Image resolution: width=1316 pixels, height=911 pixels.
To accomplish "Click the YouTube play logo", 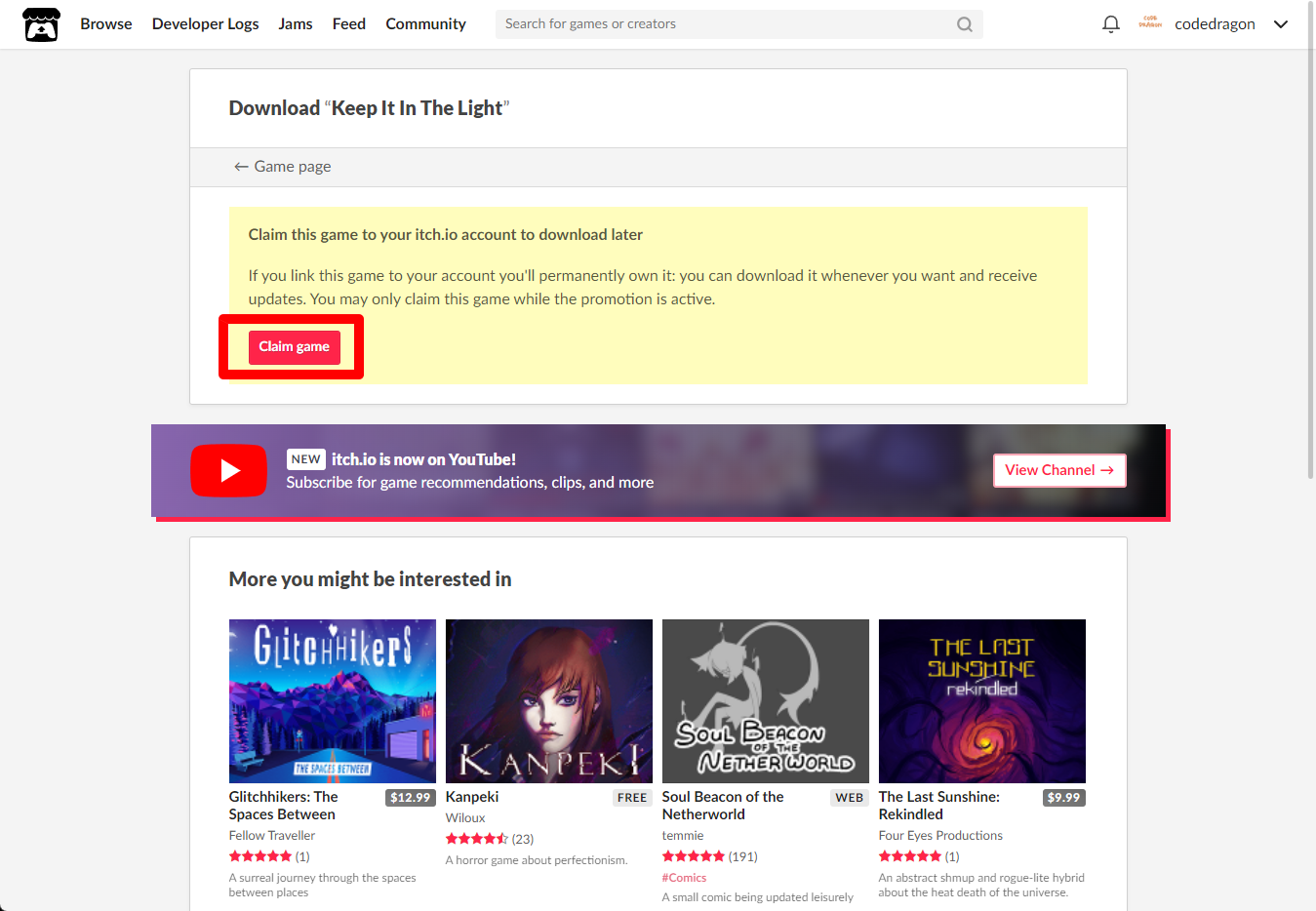I will tap(228, 470).
